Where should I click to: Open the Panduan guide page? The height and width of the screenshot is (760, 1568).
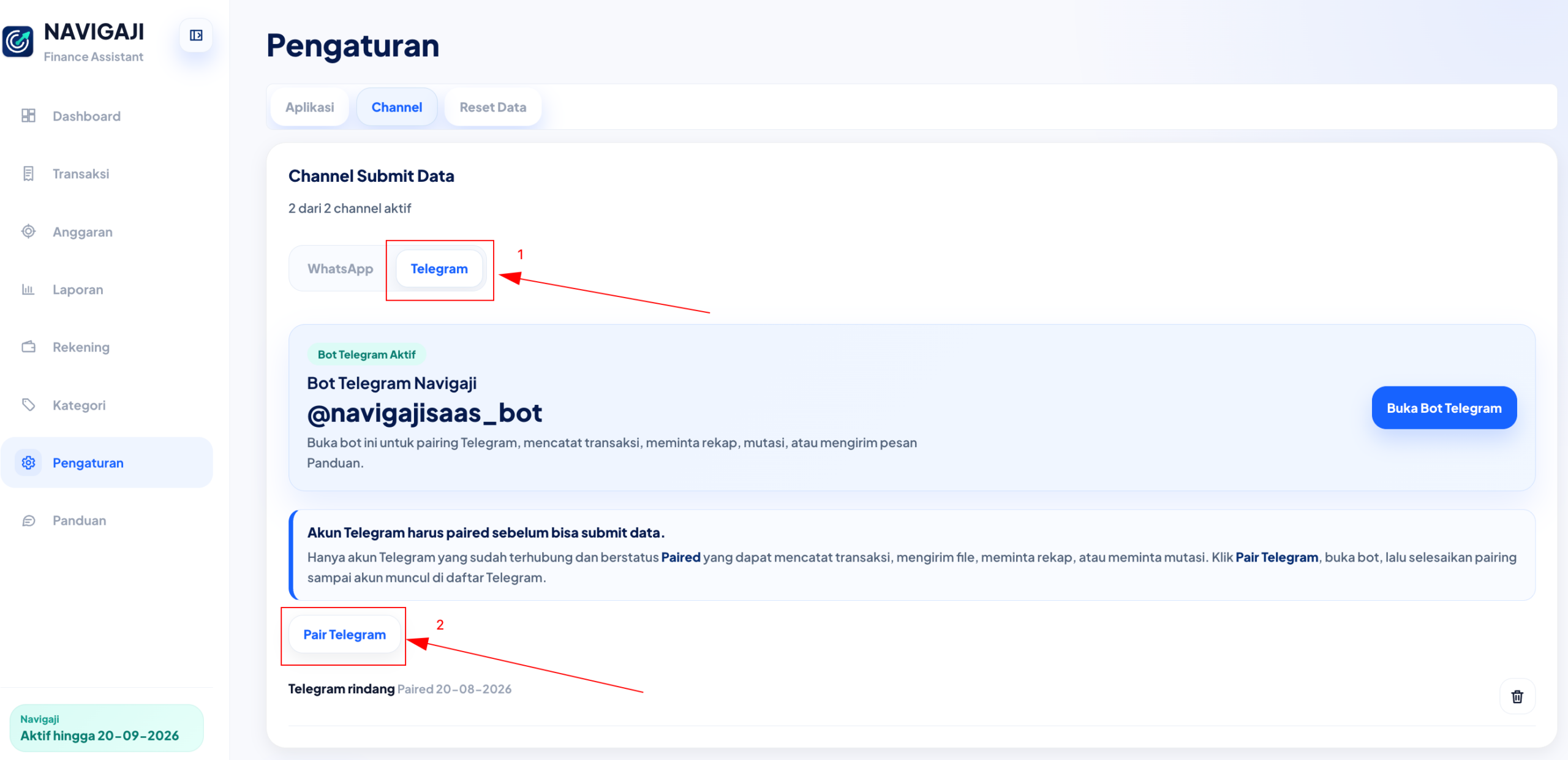coord(107,521)
